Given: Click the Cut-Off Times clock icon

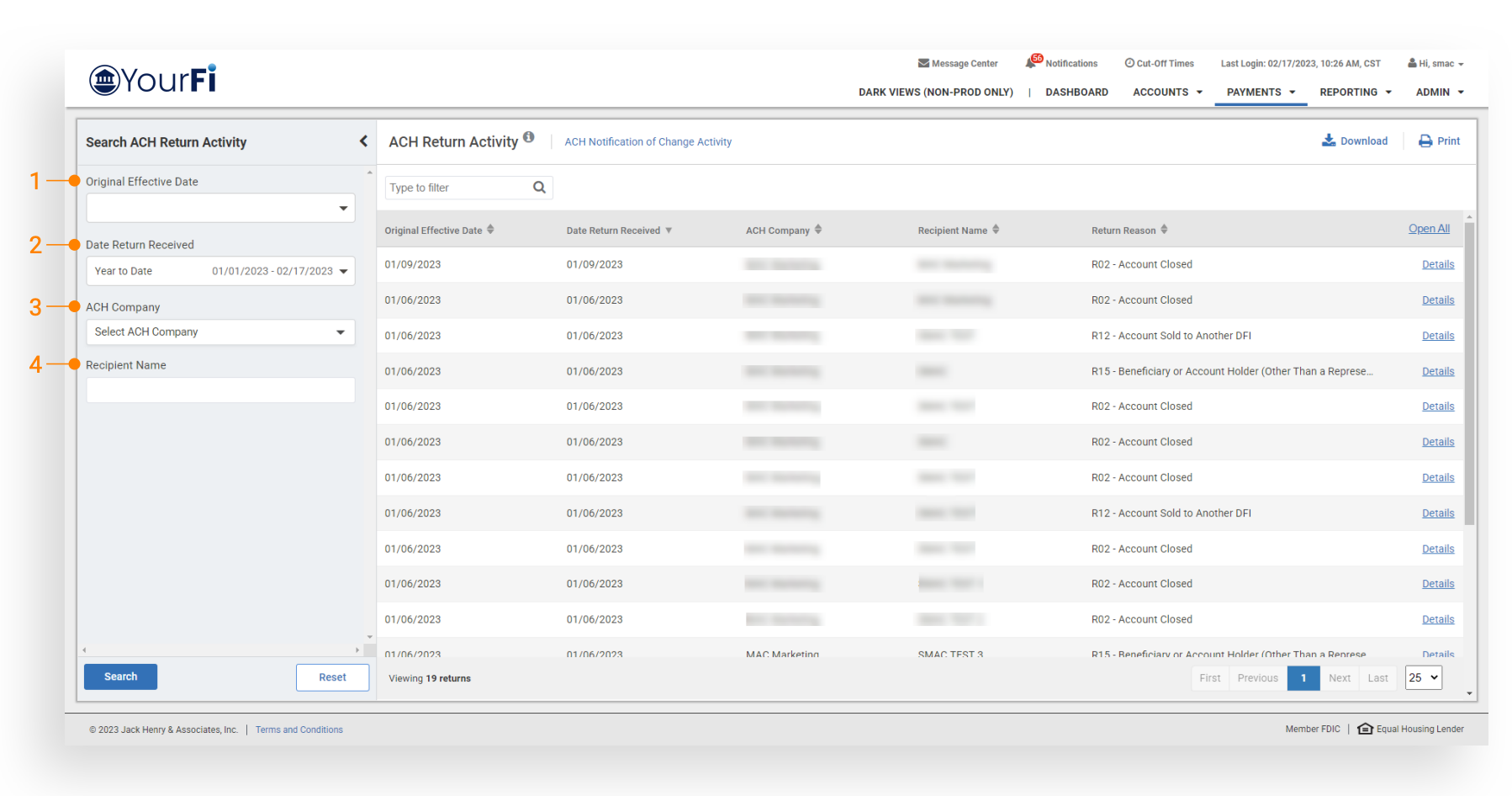Looking at the screenshot, I should click(x=1129, y=63).
